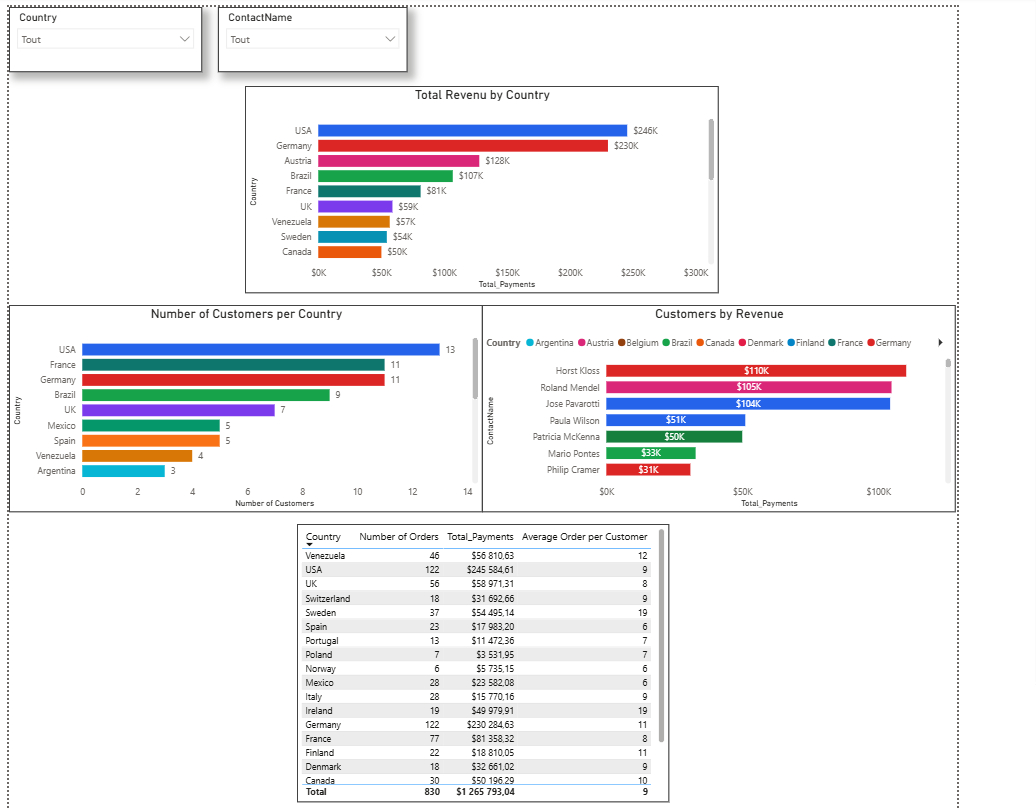Click the revenue chart vertical scrollbar
This screenshot has width=1036, height=808.
click(x=711, y=149)
